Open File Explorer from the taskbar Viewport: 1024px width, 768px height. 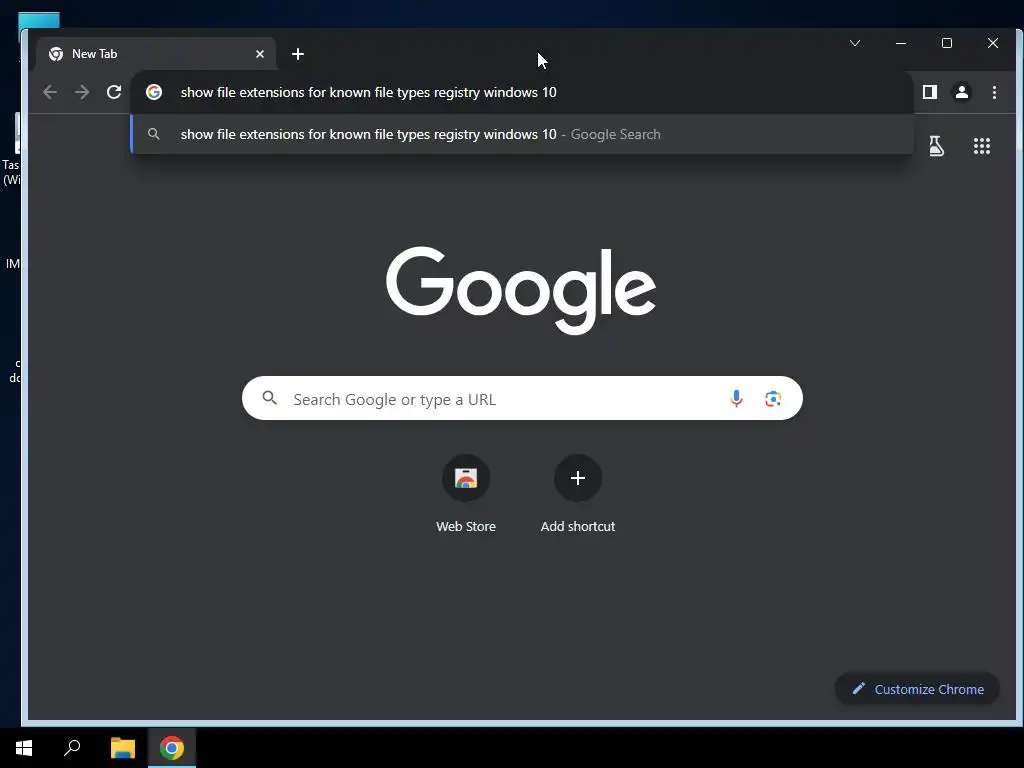point(123,748)
